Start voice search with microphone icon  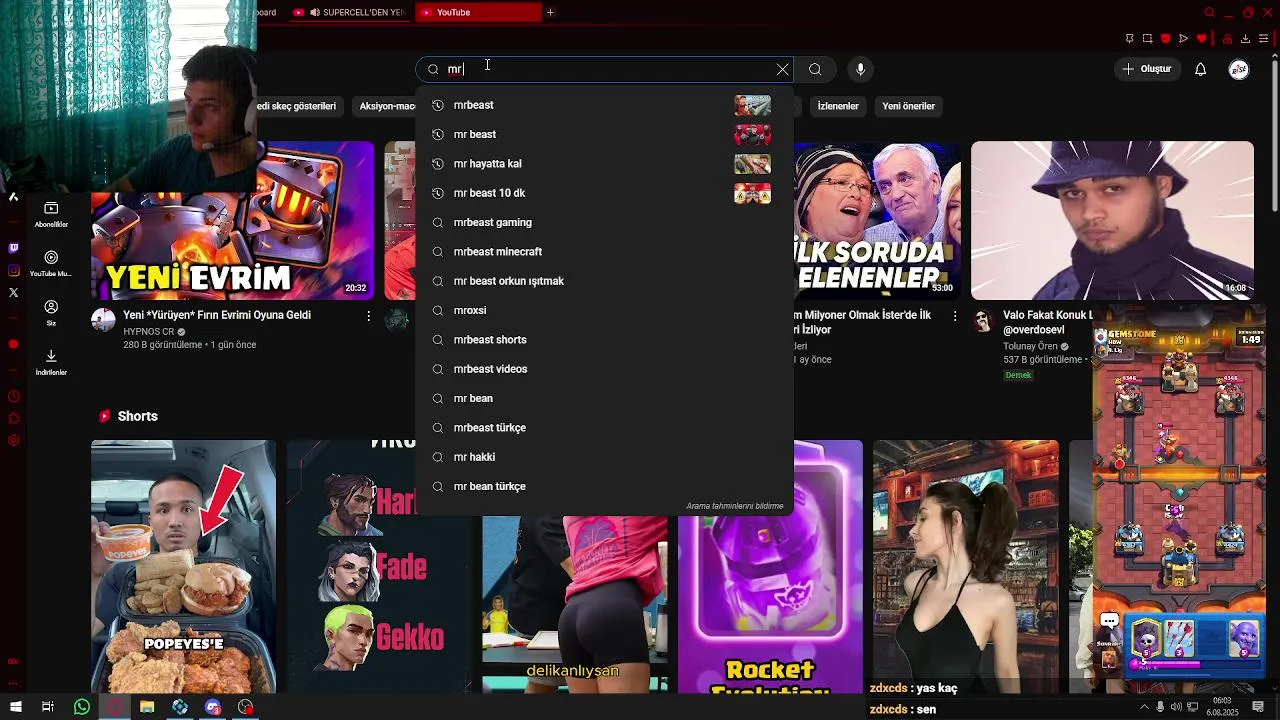click(860, 69)
